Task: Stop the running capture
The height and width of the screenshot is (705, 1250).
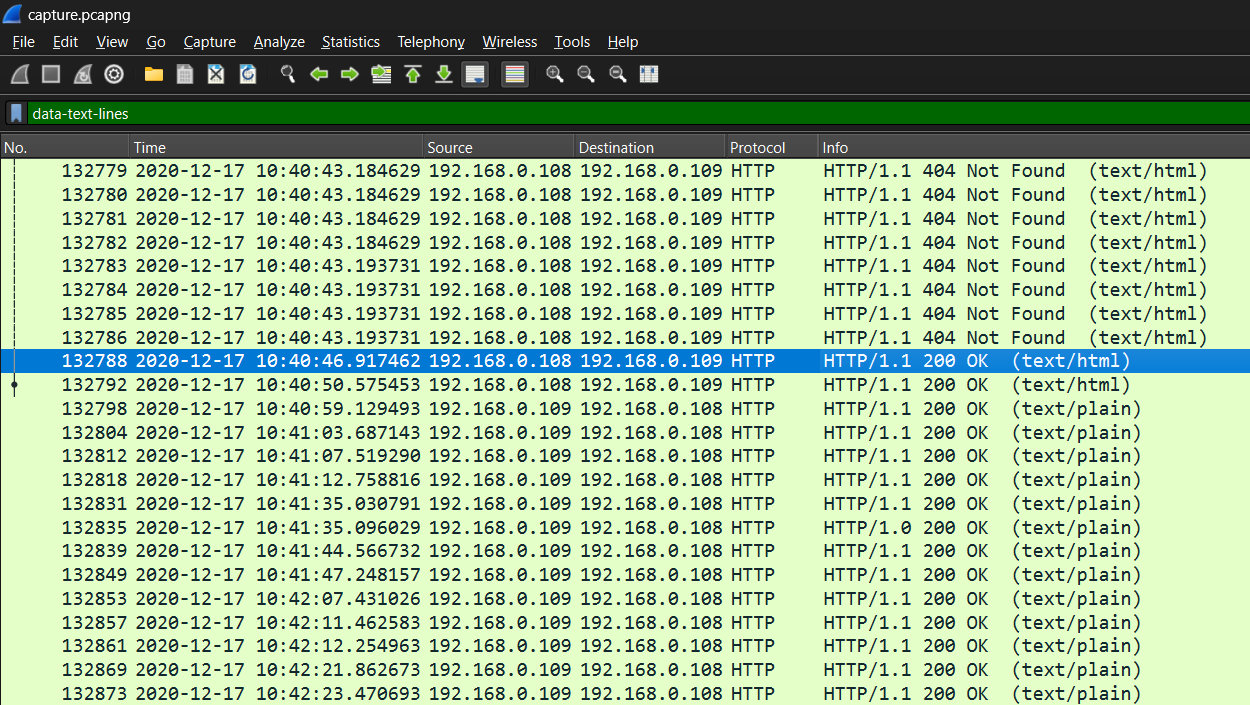Action: pyautogui.click(x=51, y=74)
